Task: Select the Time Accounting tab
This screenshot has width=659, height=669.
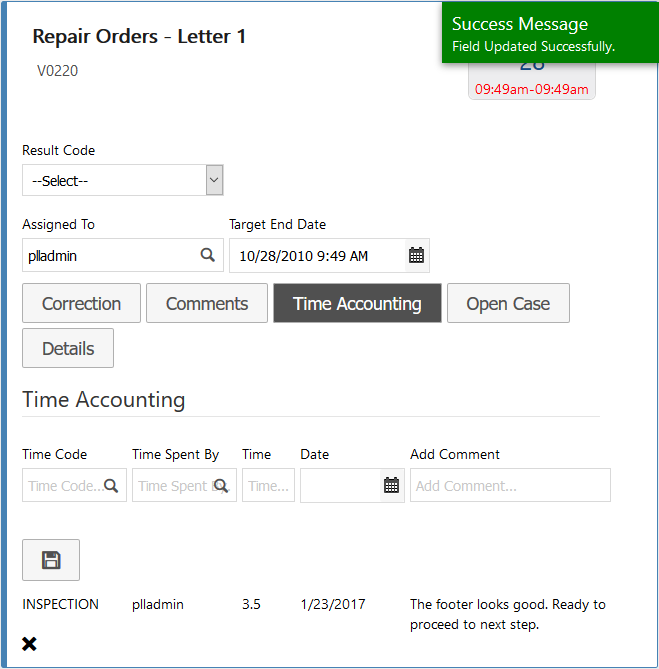Action: coord(357,303)
